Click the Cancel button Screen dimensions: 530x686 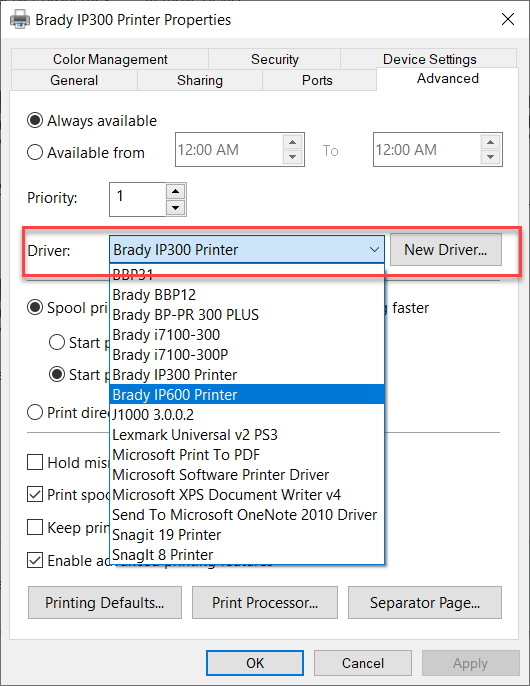click(x=362, y=663)
